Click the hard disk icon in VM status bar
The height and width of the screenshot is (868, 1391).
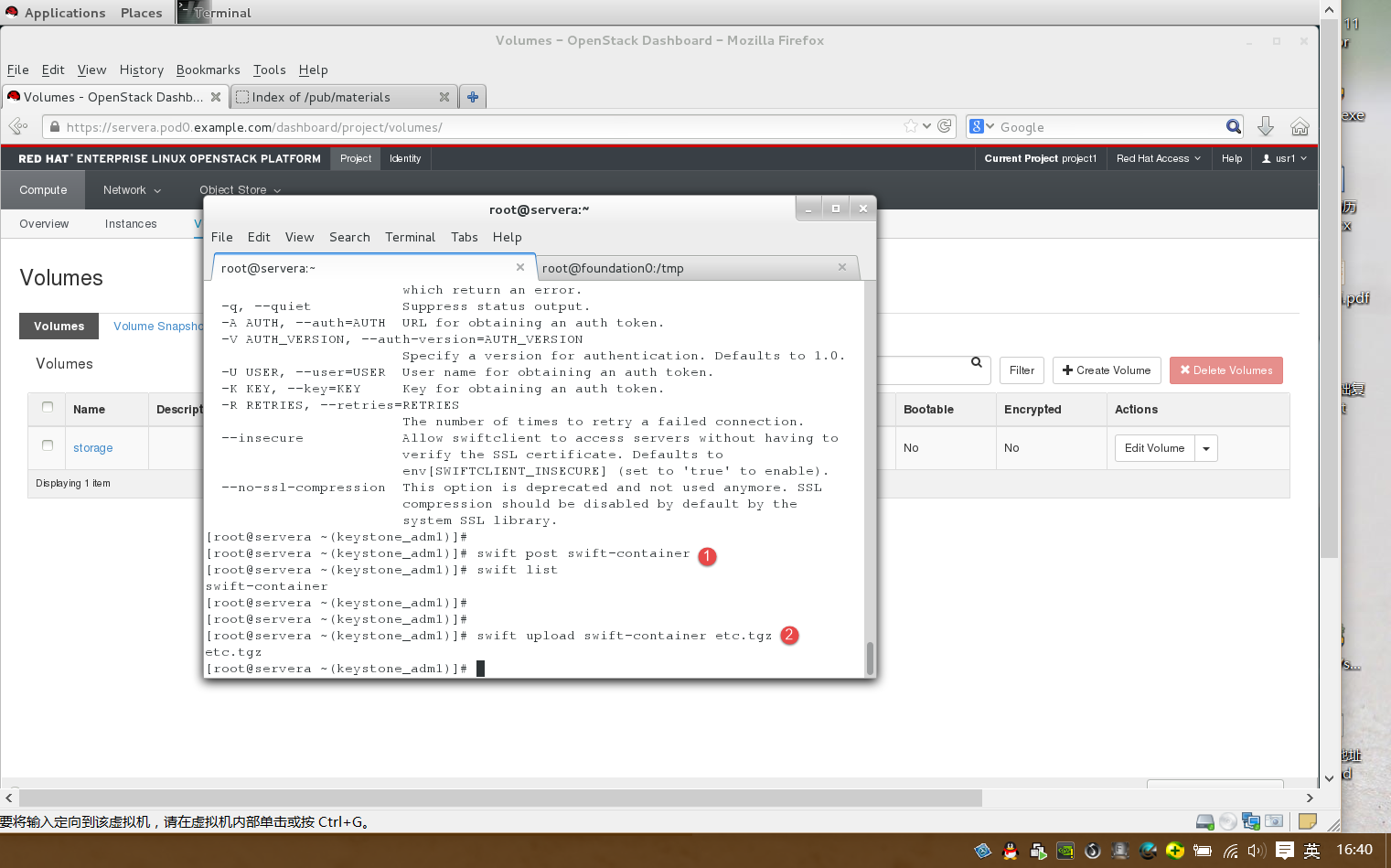(x=1205, y=821)
